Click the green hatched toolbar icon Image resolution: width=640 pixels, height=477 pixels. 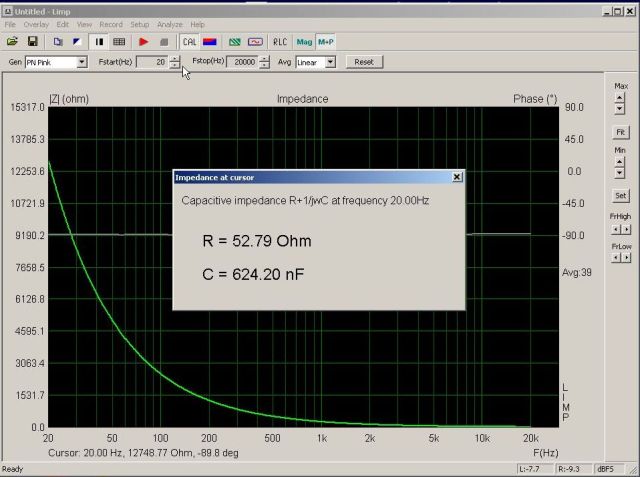(235, 42)
